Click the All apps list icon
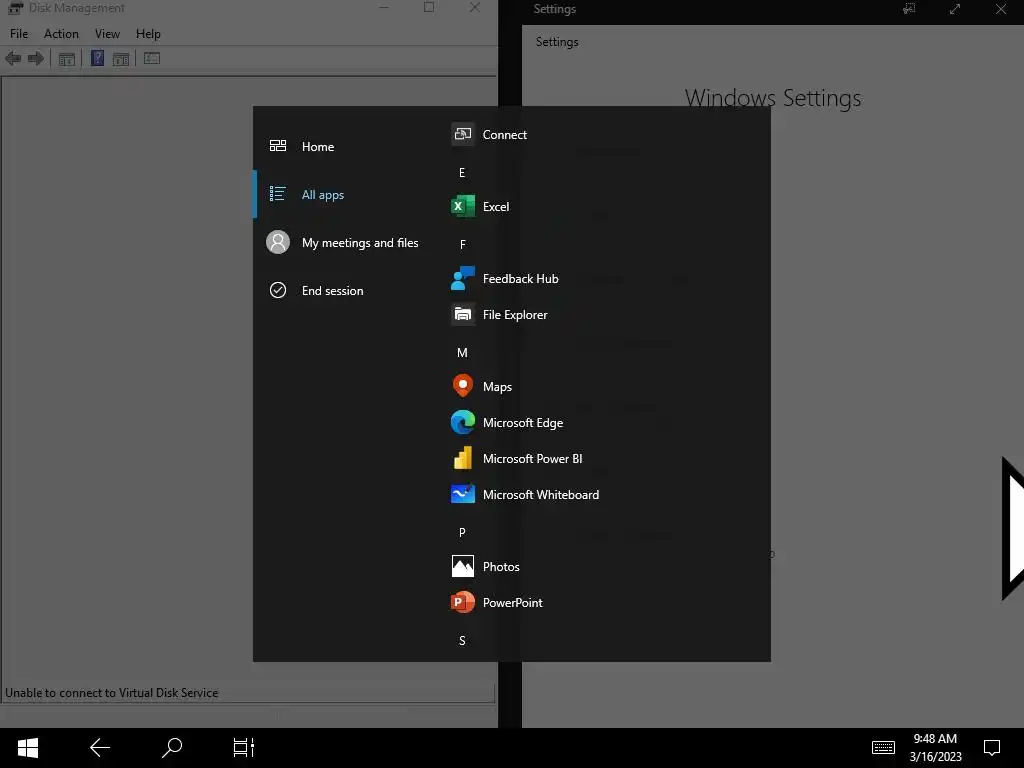Screen dimensions: 1024x768 pyautogui.click(x=278, y=194)
